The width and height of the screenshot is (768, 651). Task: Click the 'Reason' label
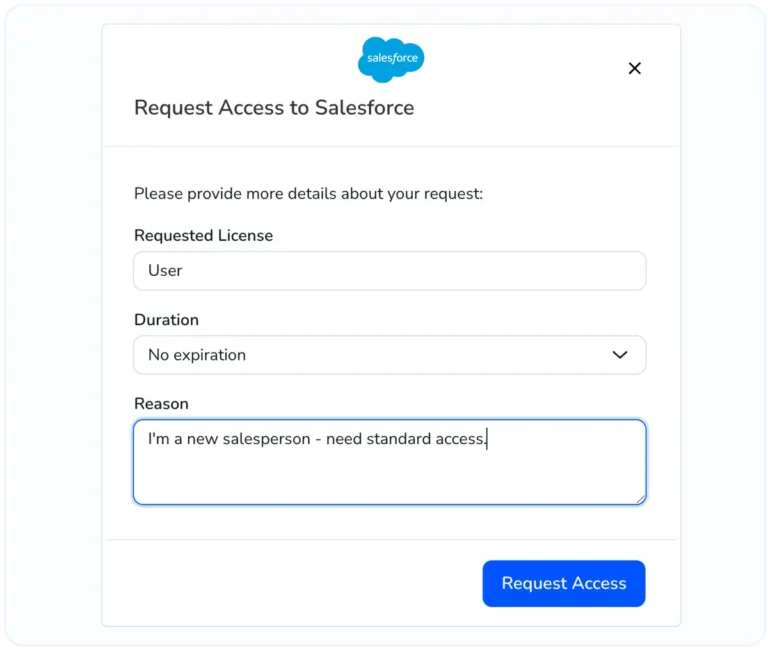[161, 404]
